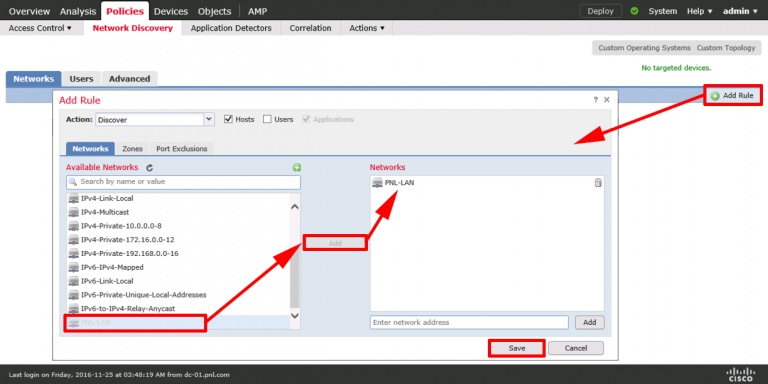Image resolution: width=768 pixels, height=384 pixels.
Task: Open the Add Rule dialog help icon
Action: point(596,99)
